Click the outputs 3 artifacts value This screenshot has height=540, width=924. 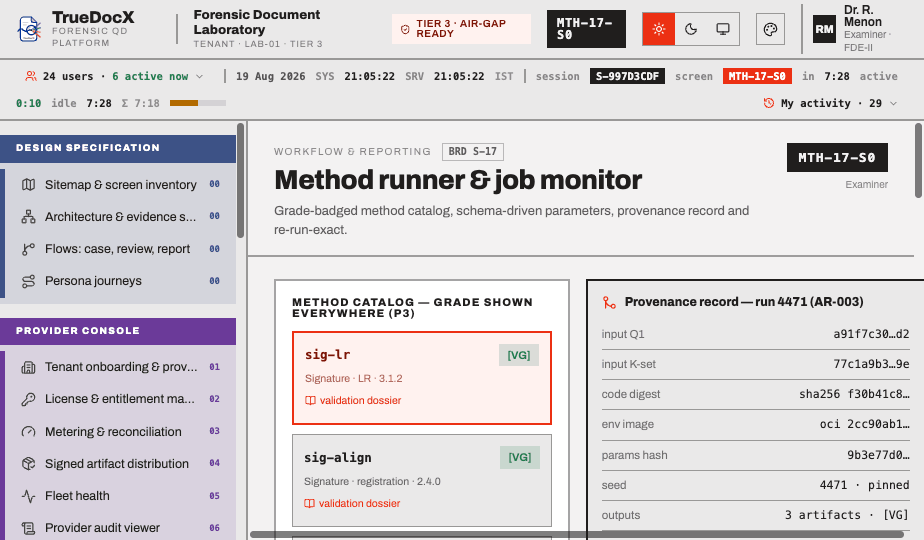click(847, 515)
